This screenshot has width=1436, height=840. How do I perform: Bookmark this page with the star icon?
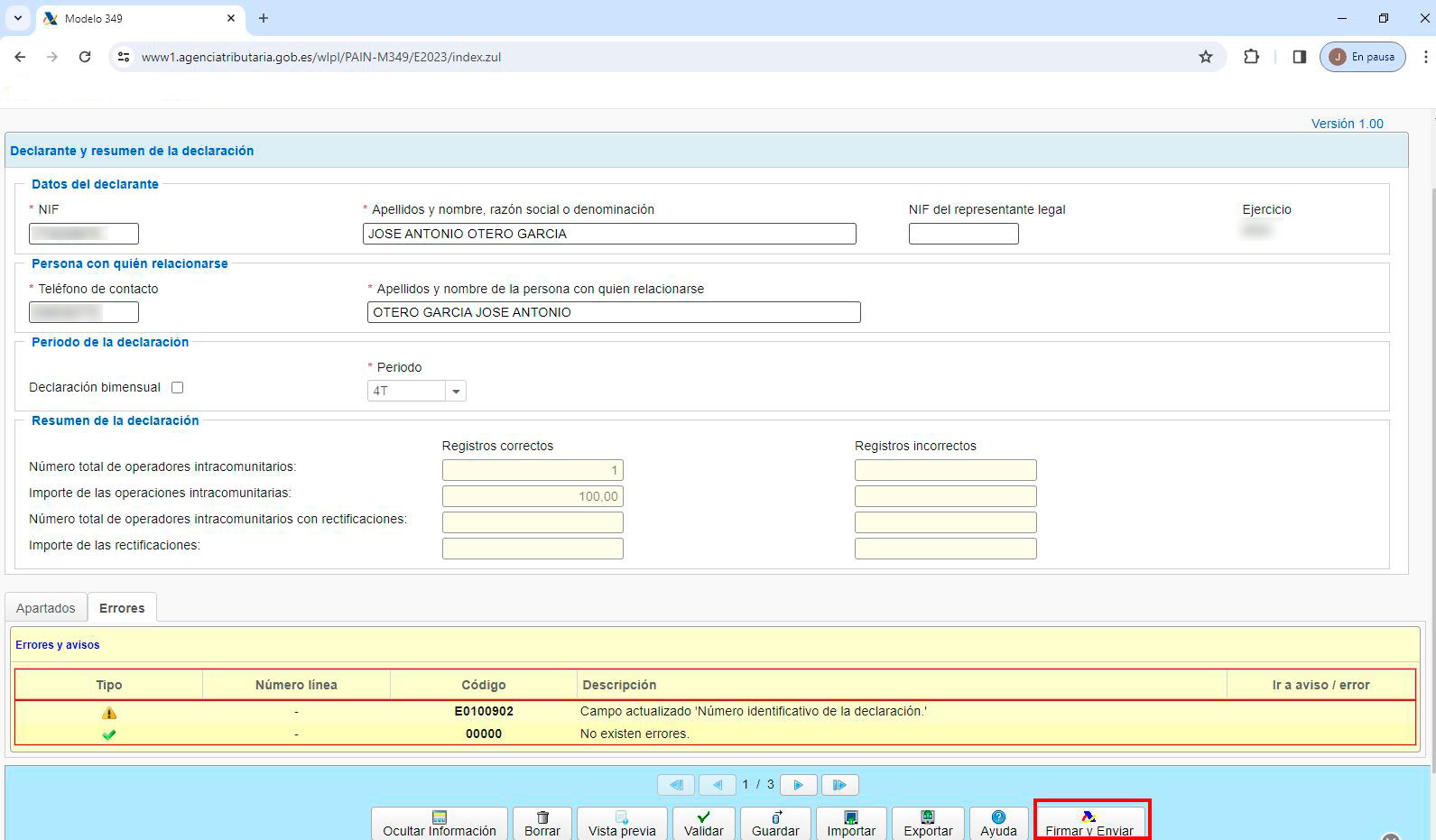click(x=1206, y=57)
